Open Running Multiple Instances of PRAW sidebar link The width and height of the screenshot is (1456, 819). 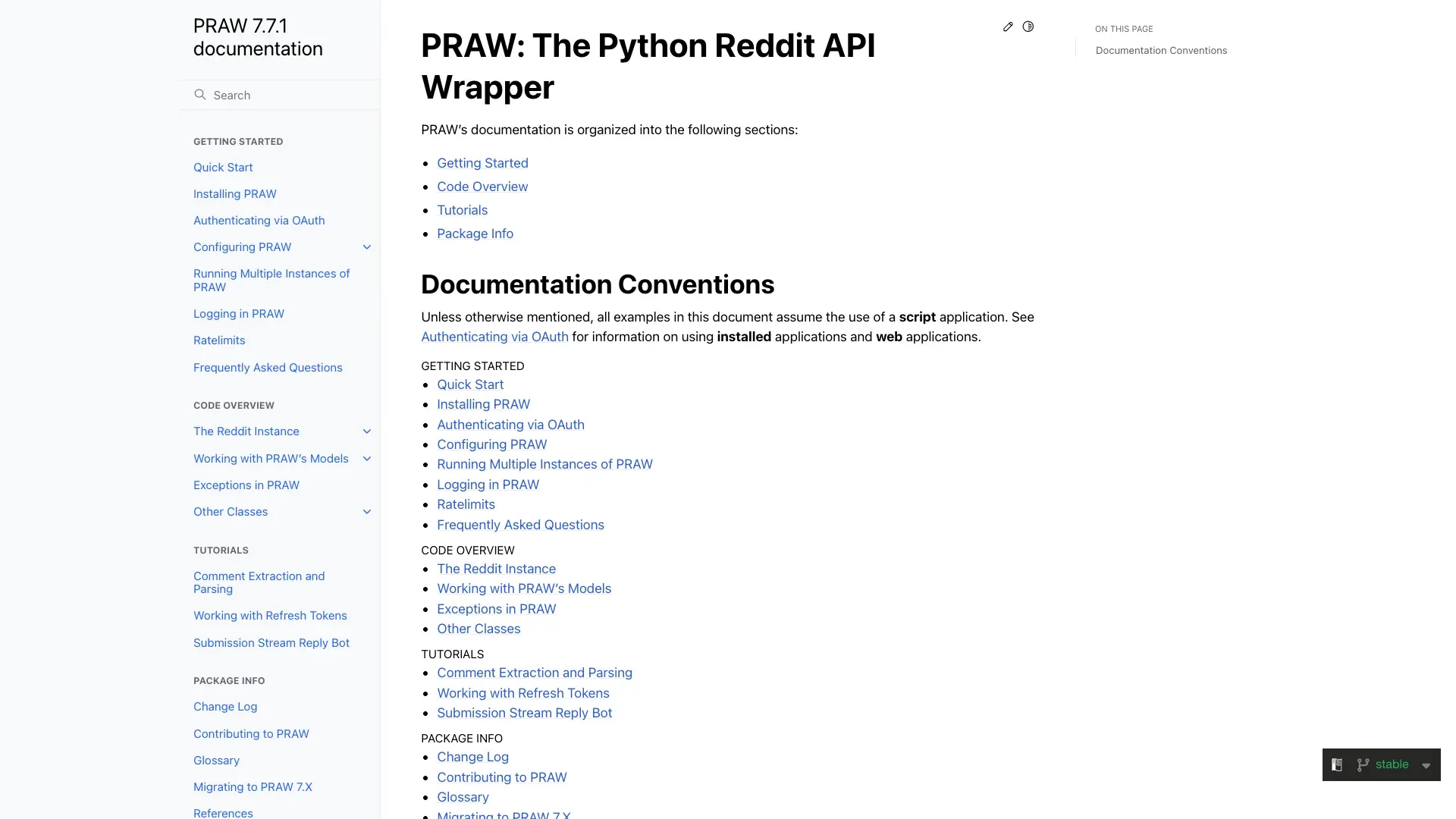[271, 281]
